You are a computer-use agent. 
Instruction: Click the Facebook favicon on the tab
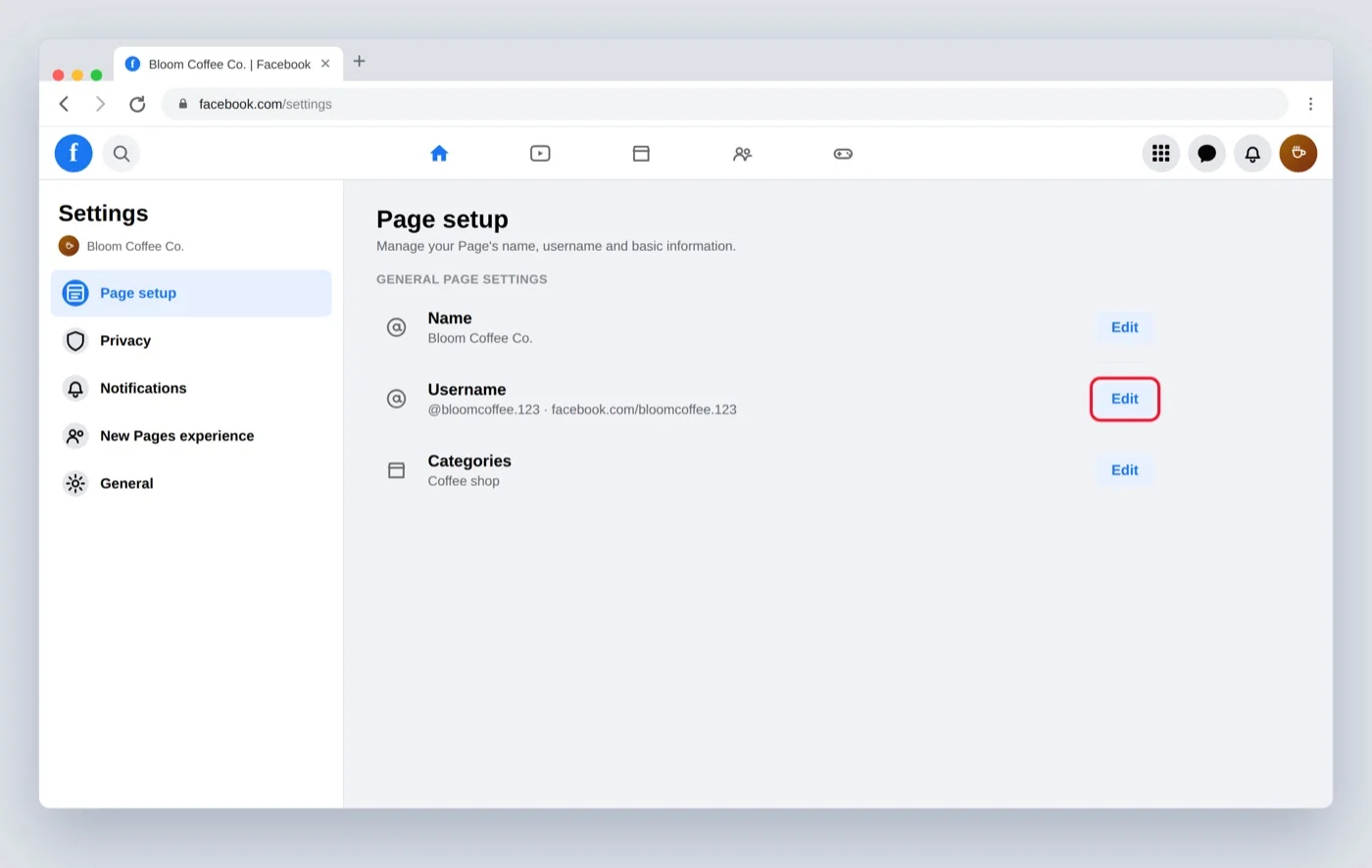click(x=132, y=64)
